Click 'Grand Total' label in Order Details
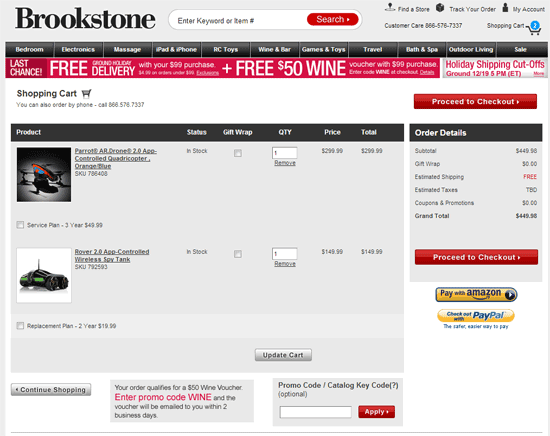The height and width of the screenshot is (436, 550). (432, 216)
